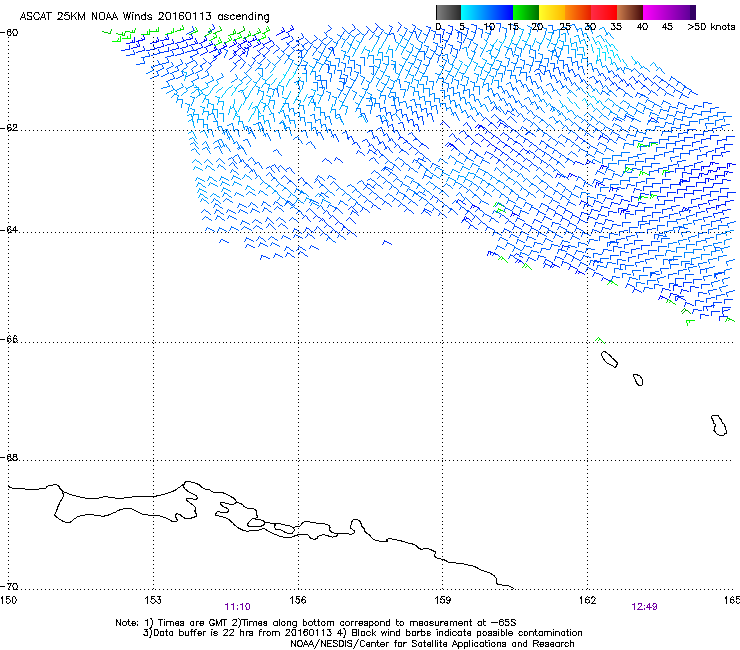Click the '45' legend scale number

tap(667, 27)
